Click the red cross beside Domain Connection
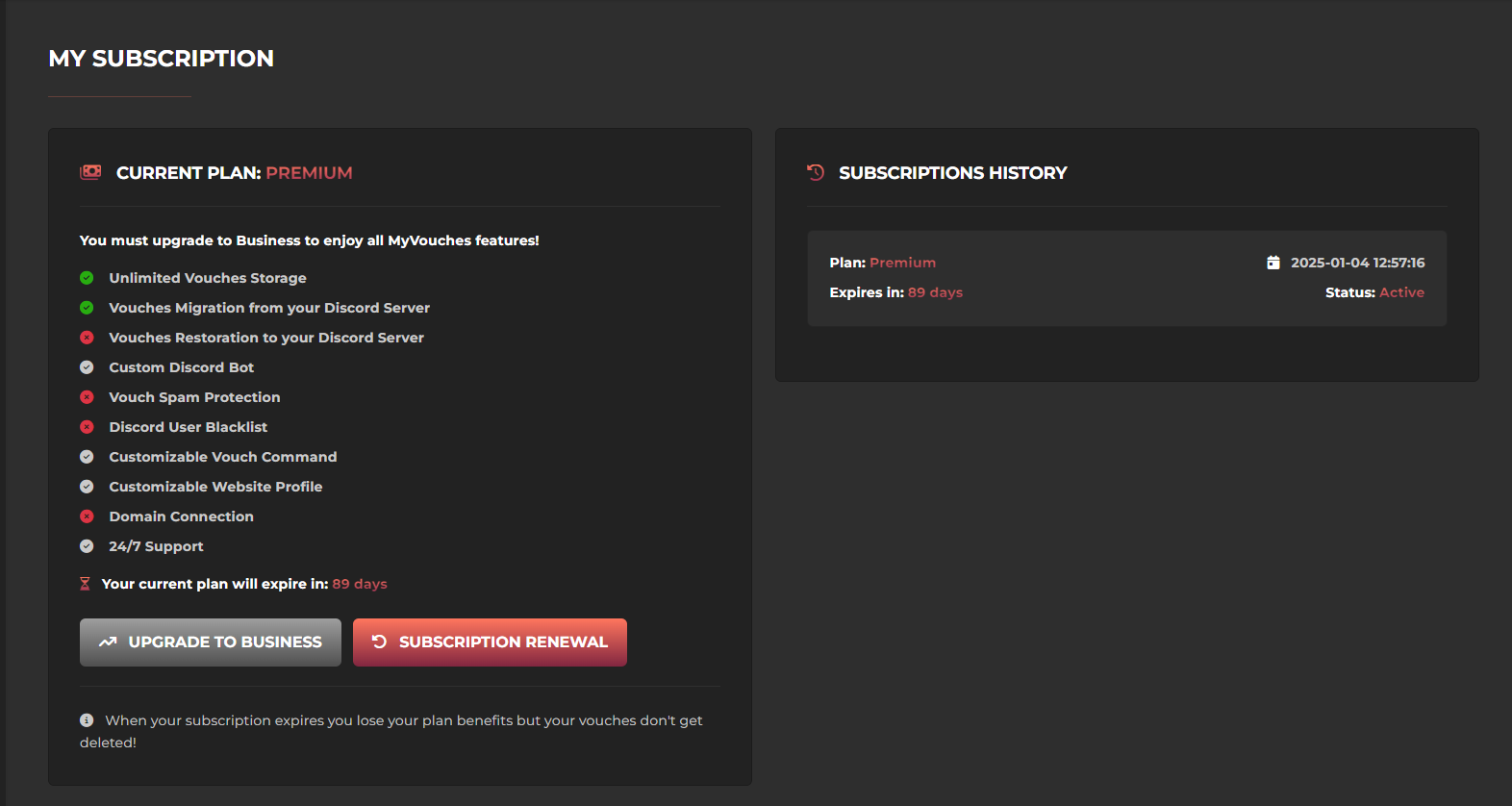 coord(87,516)
